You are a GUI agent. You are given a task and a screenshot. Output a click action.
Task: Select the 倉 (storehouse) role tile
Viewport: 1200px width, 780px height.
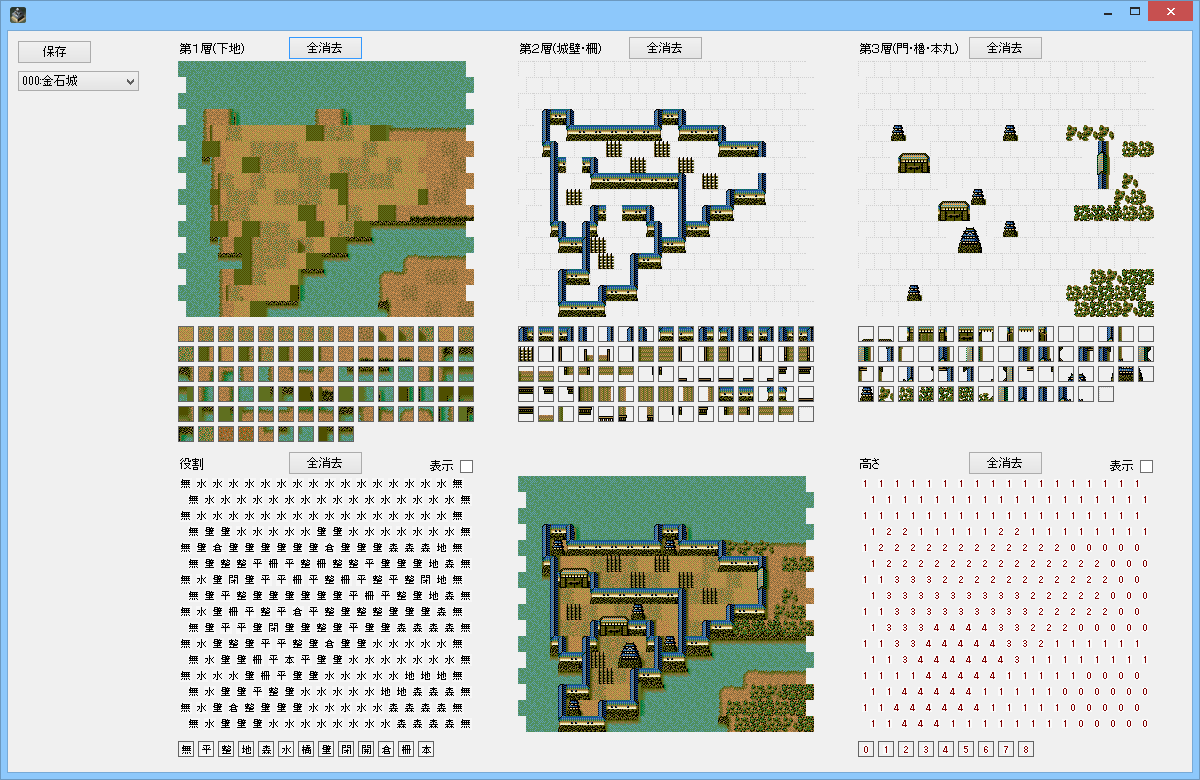386,749
